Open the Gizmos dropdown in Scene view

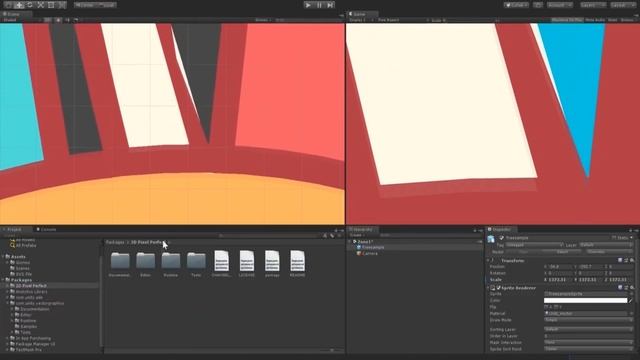pyautogui.click(x=263, y=20)
